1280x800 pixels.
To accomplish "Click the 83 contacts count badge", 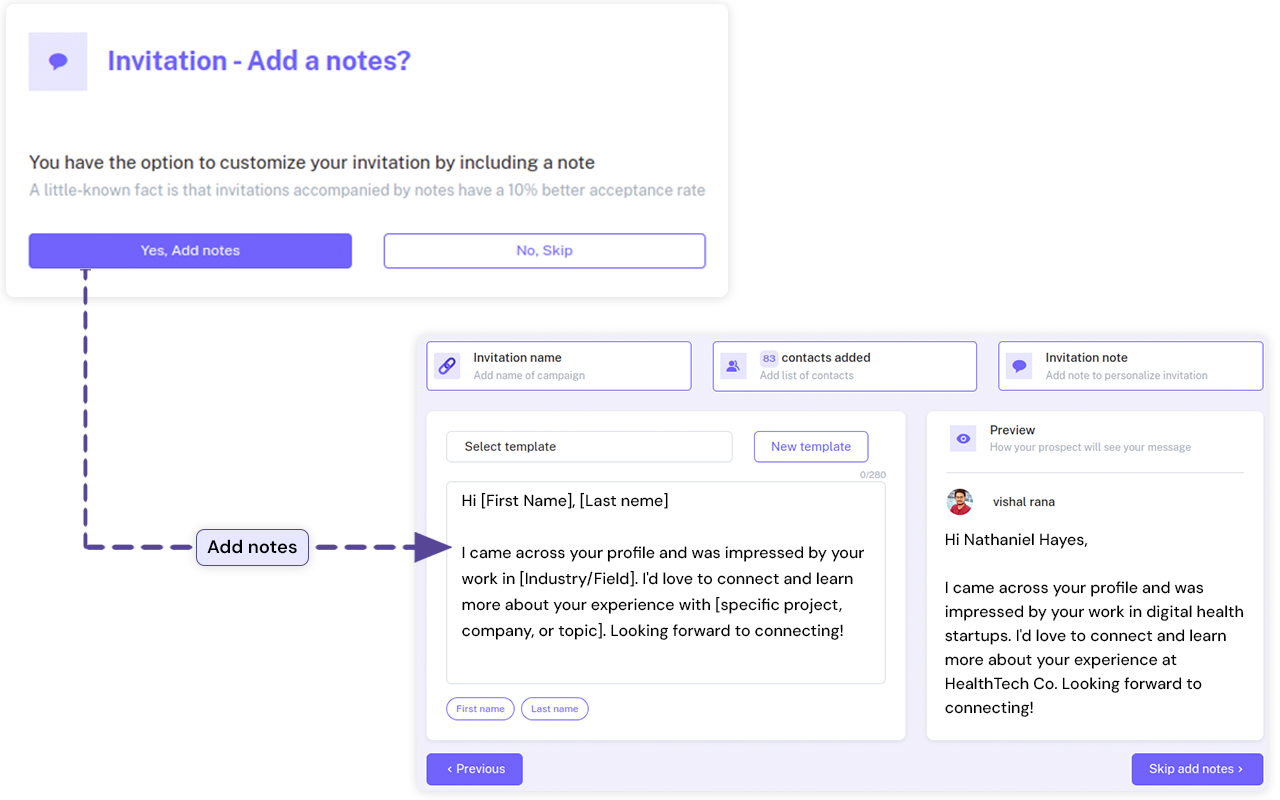I will pos(769,358).
